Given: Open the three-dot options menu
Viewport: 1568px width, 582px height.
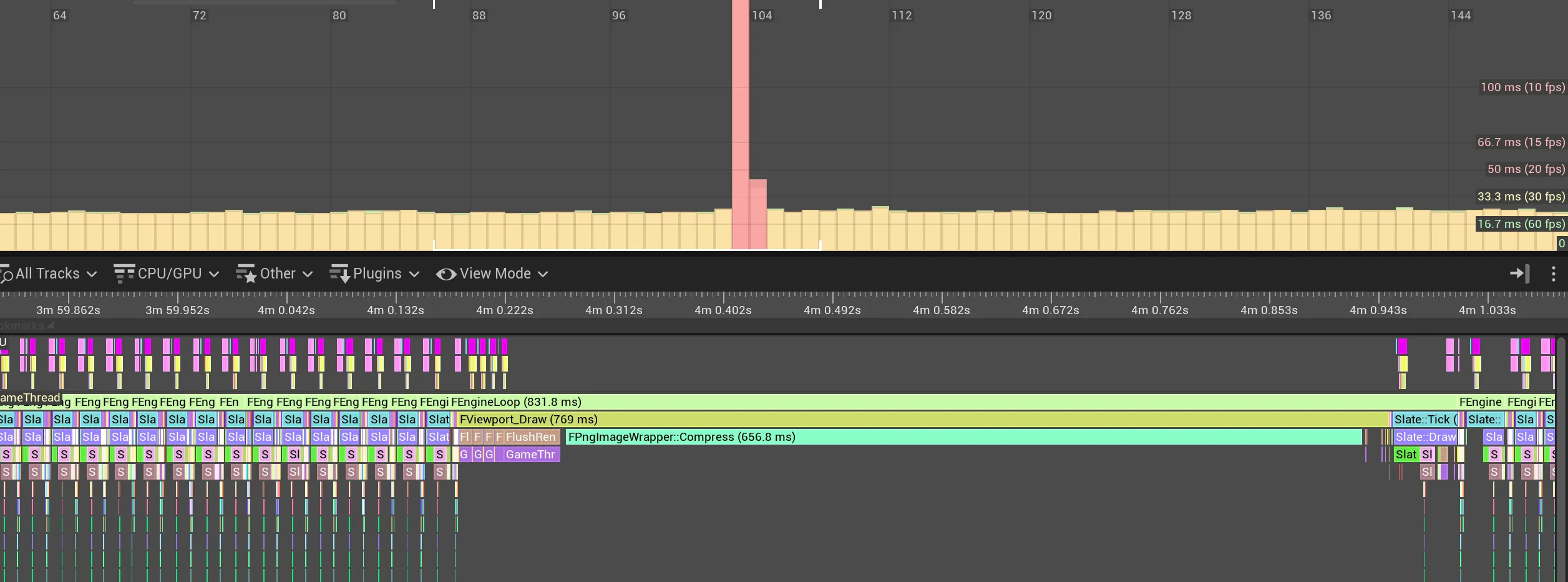Looking at the screenshot, I should coord(1553,274).
